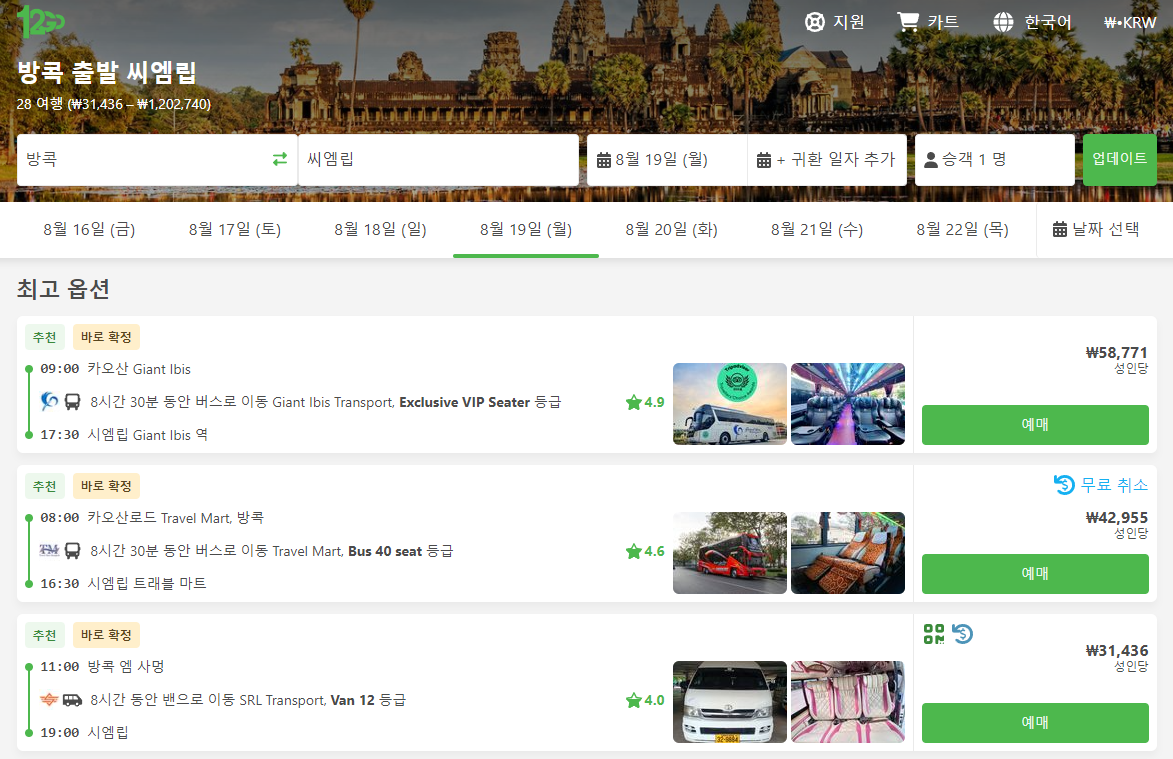Image resolution: width=1173 pixels, height=759 pixels.
Task: Select the 8월 17일 (토) date tab
Action: pyautogui.click(x=235, y=230)
